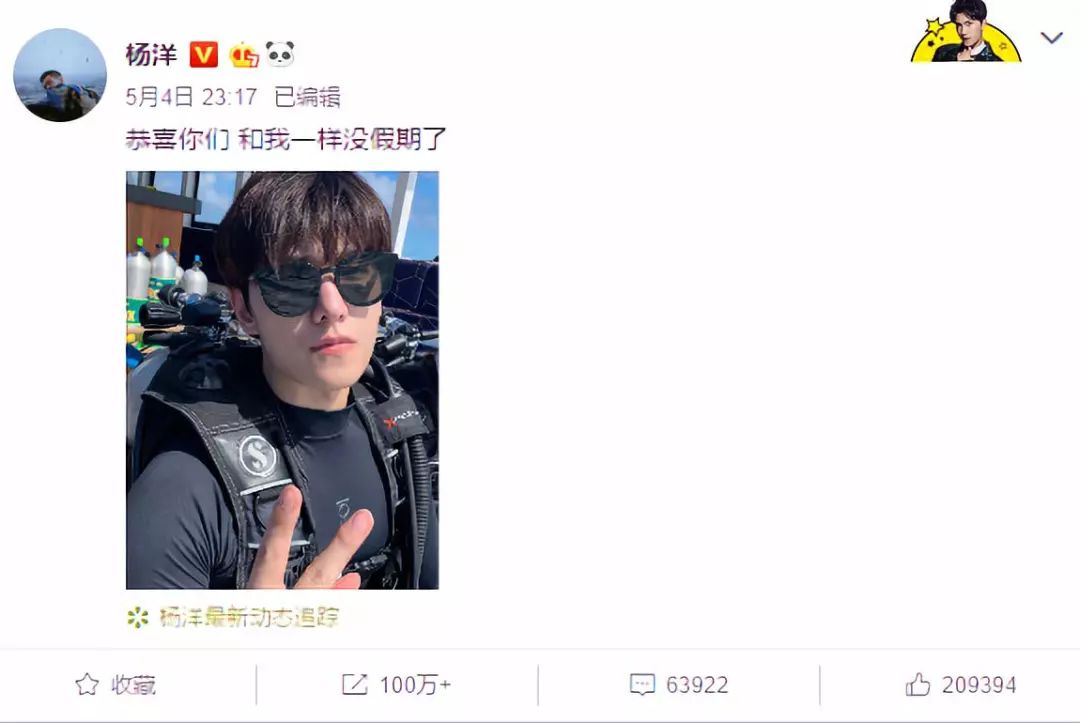Open the 63922 comments

(x=697, y=685)
